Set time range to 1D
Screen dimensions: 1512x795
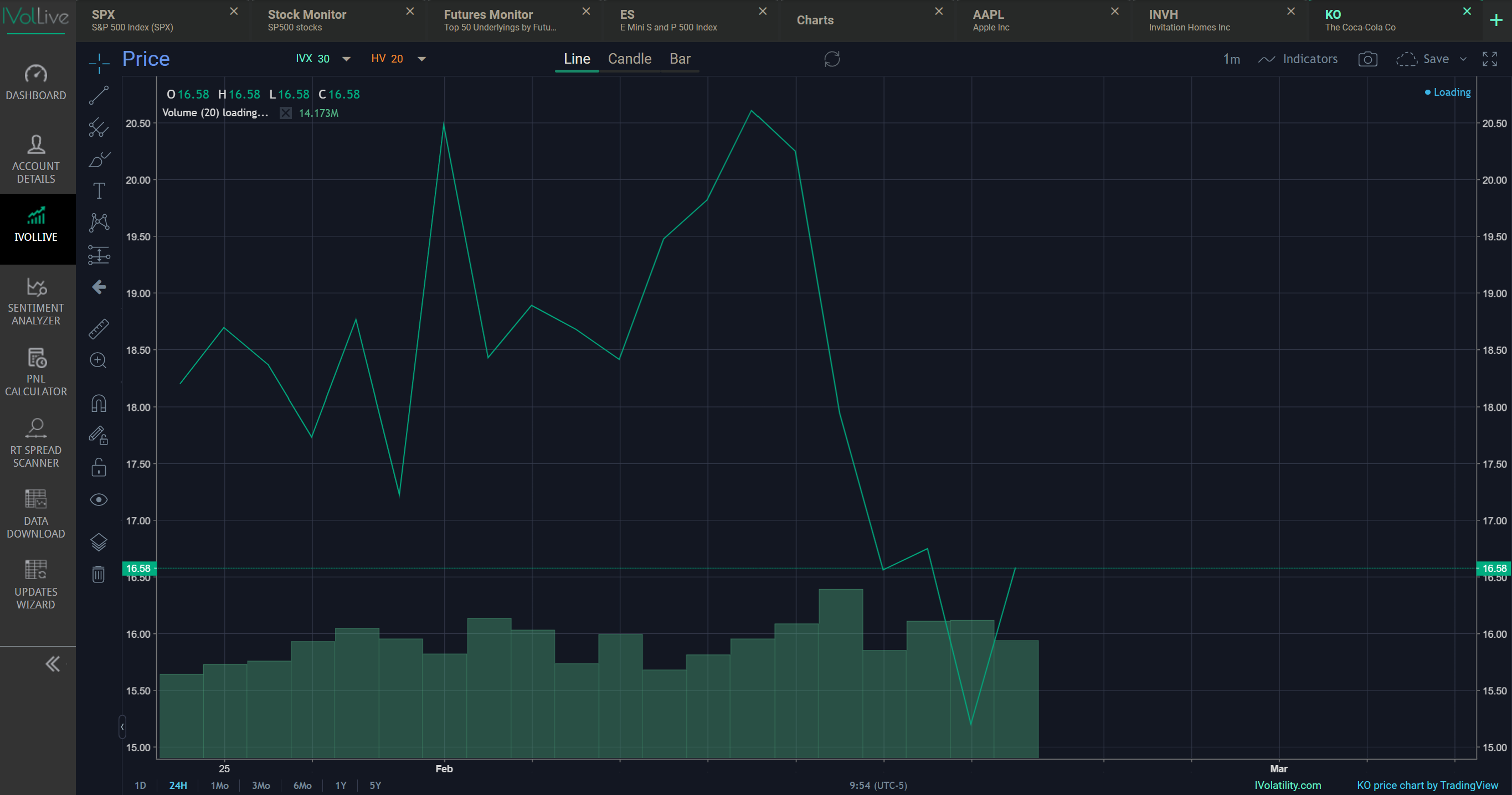(140, 785)
